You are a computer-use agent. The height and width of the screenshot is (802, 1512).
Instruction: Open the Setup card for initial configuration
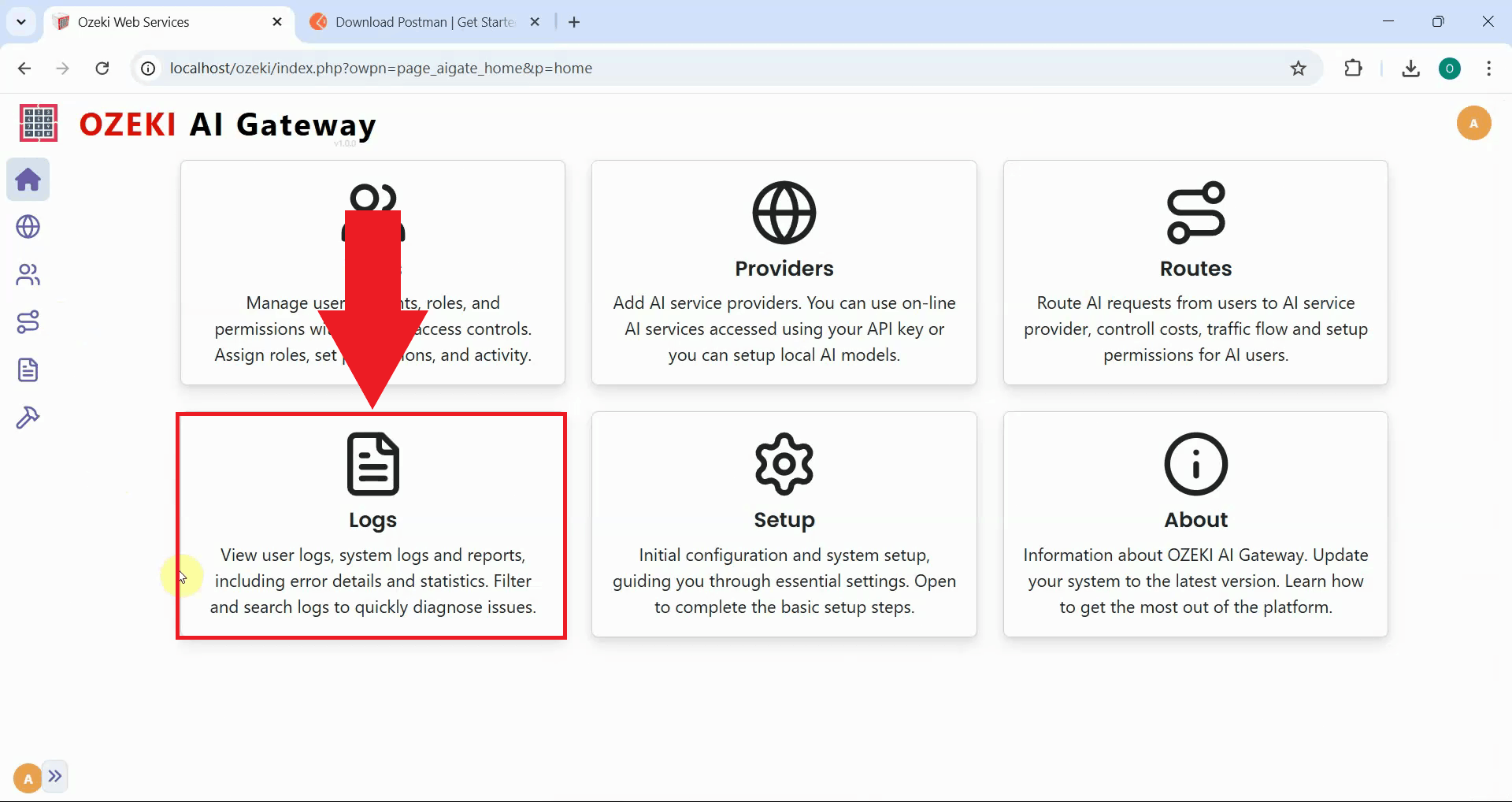pyautogui.click(x=784, y=525)
